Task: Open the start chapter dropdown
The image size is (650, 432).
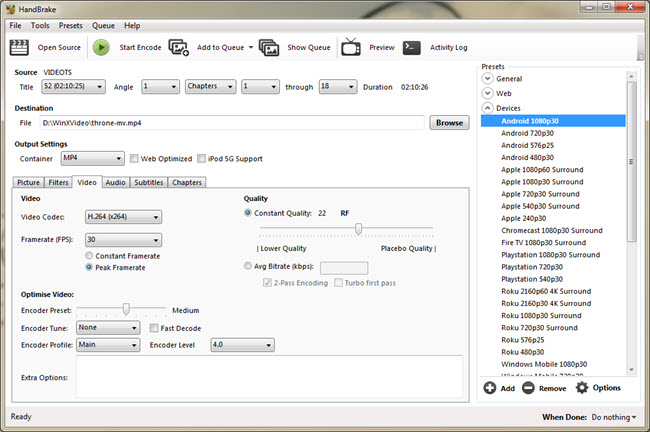Action: click(x=260, y=87)
